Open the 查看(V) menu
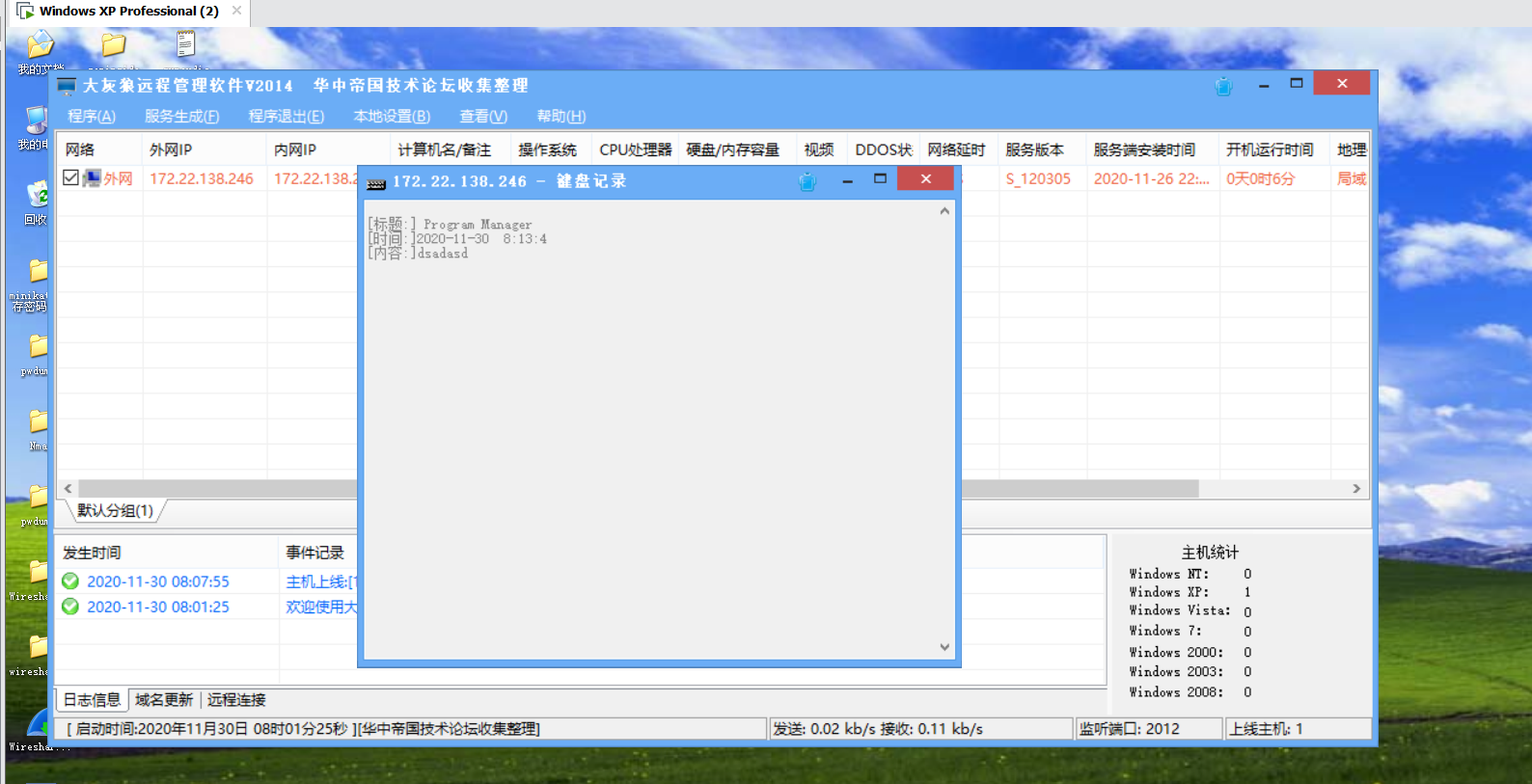The width and height of the screenshot is (1532, 784). [x=483, y=117]
